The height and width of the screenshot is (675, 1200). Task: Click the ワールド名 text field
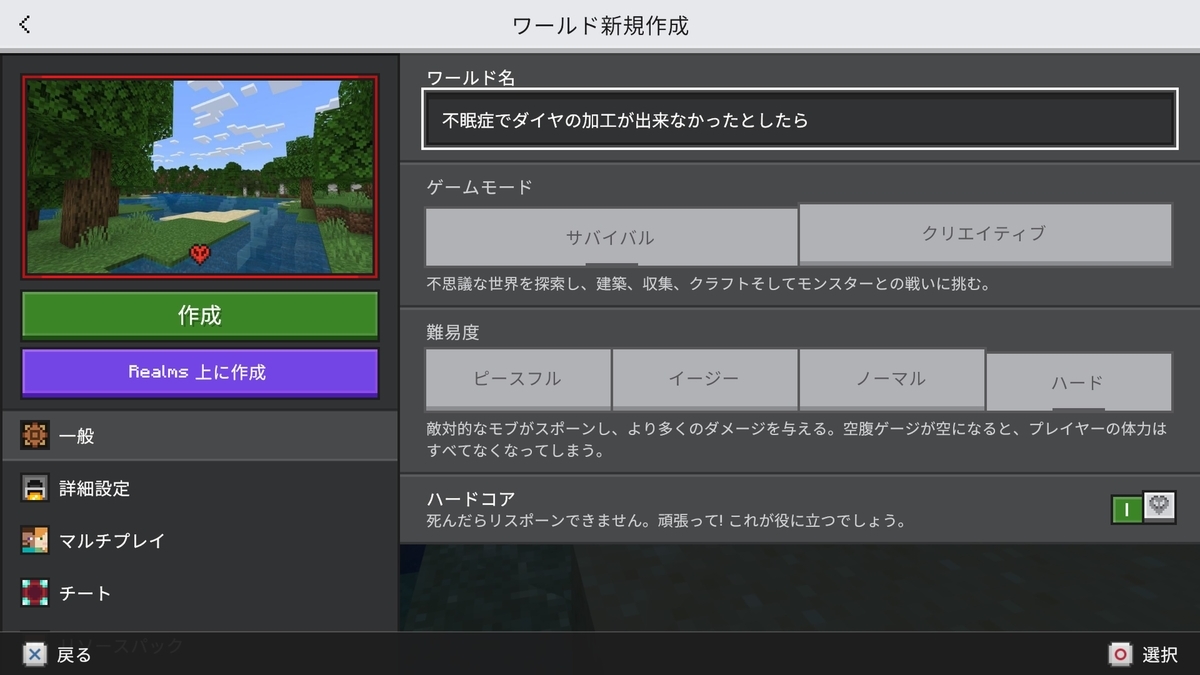point(799,120)
